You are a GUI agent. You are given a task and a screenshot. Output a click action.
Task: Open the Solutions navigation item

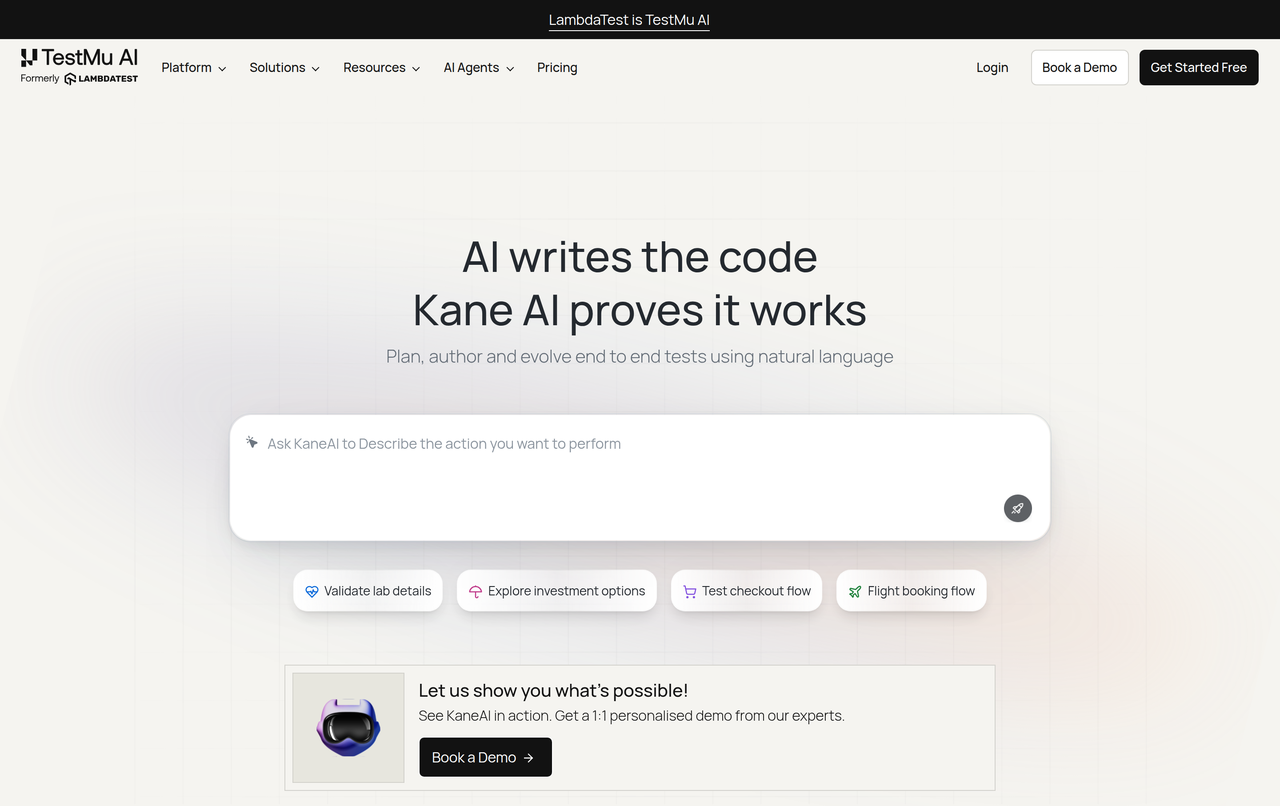click(x=285, y=68)
